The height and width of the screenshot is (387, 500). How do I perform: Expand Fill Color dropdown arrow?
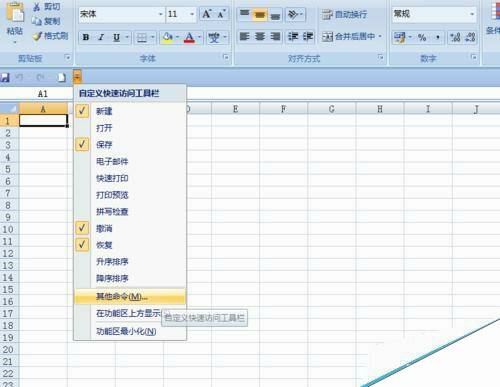(x=177, y=37)
